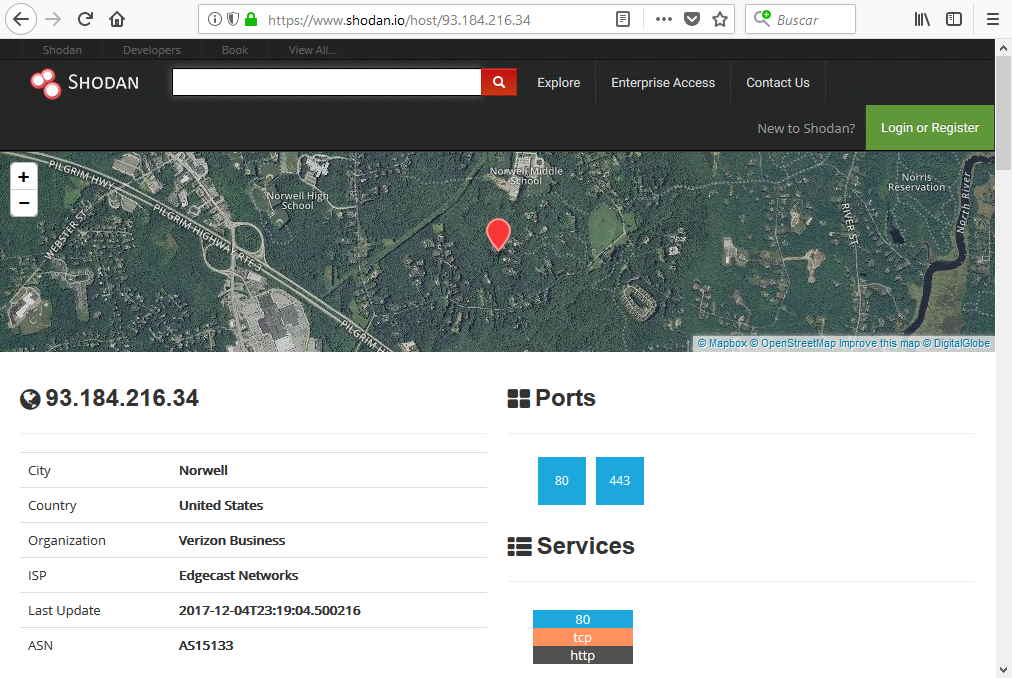1012x678 pixels.
Task: Show the browser sidebar
Action: point(954,19)
